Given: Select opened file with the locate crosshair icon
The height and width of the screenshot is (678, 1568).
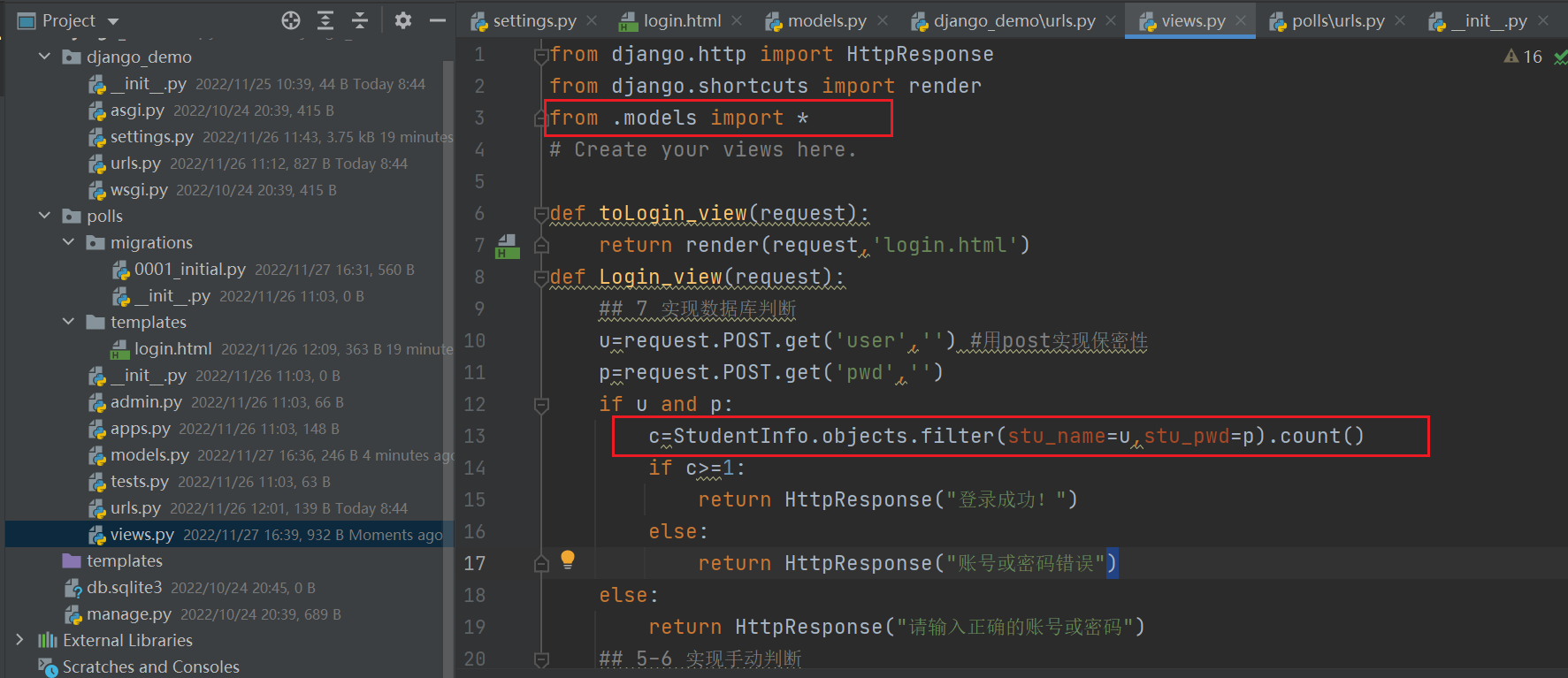Looking at the screenshot, I should point(291,20).
